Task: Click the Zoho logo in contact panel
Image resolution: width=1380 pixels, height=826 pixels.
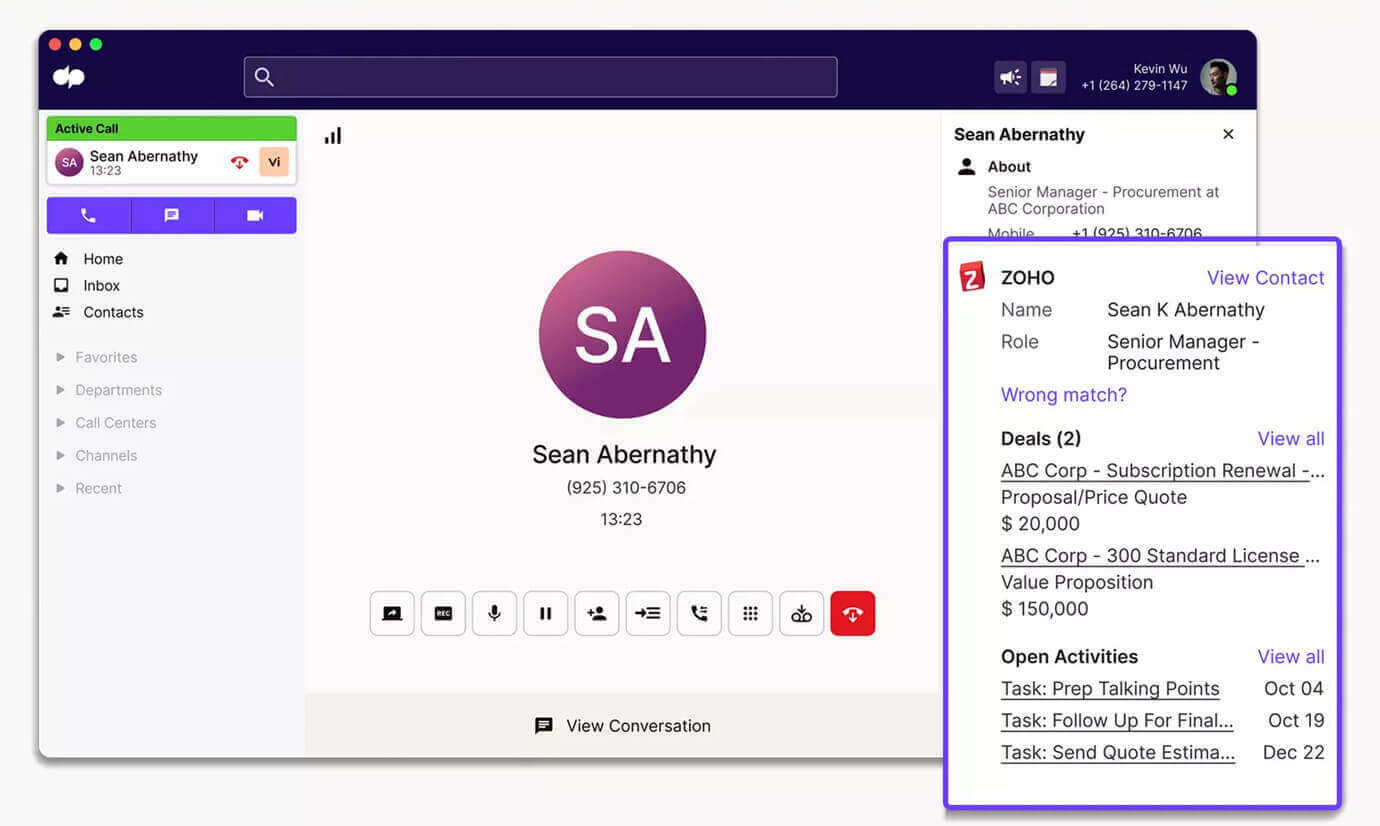Action: pos(971,277)
